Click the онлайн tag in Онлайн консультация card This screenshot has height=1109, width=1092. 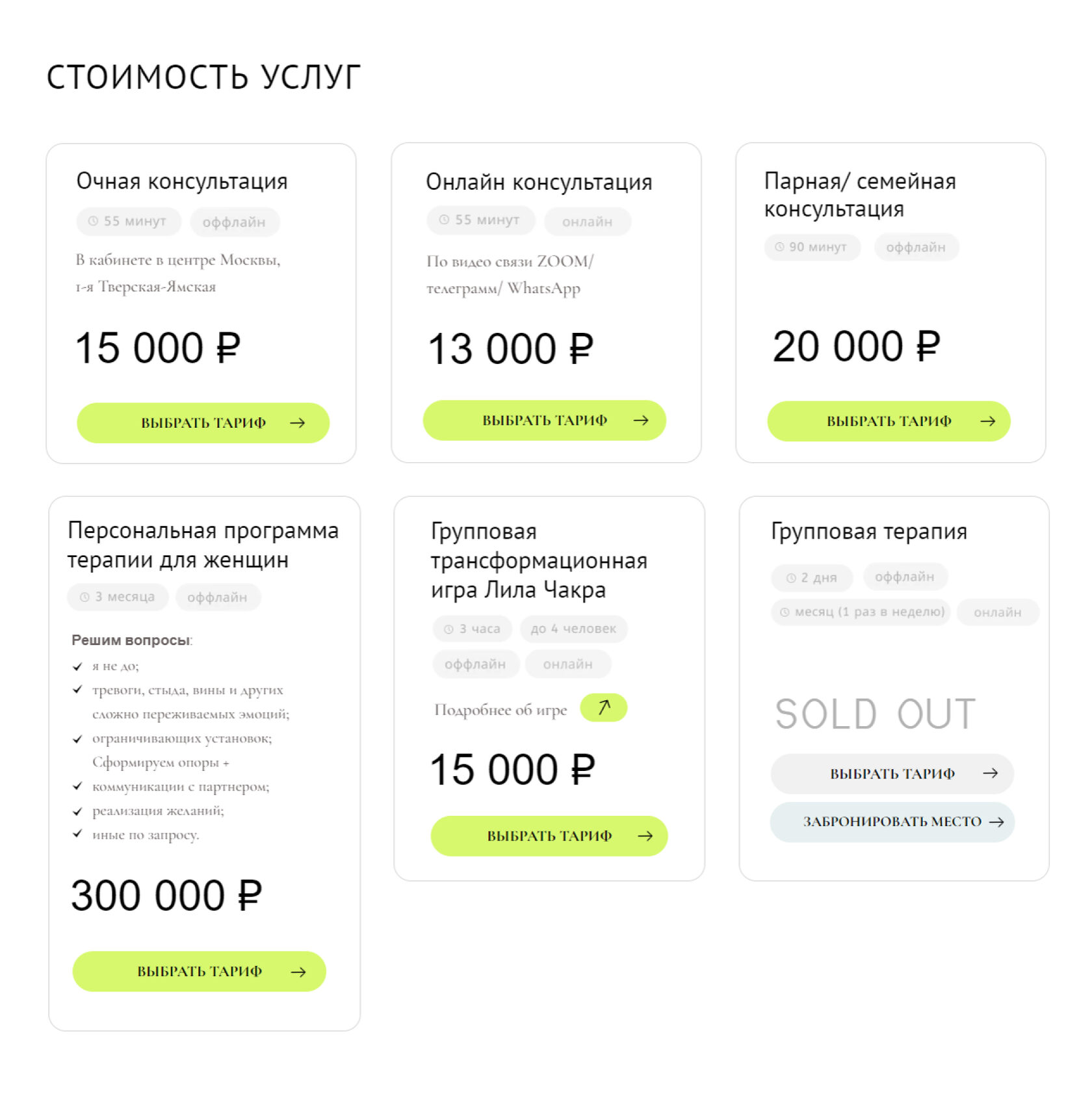587,222
